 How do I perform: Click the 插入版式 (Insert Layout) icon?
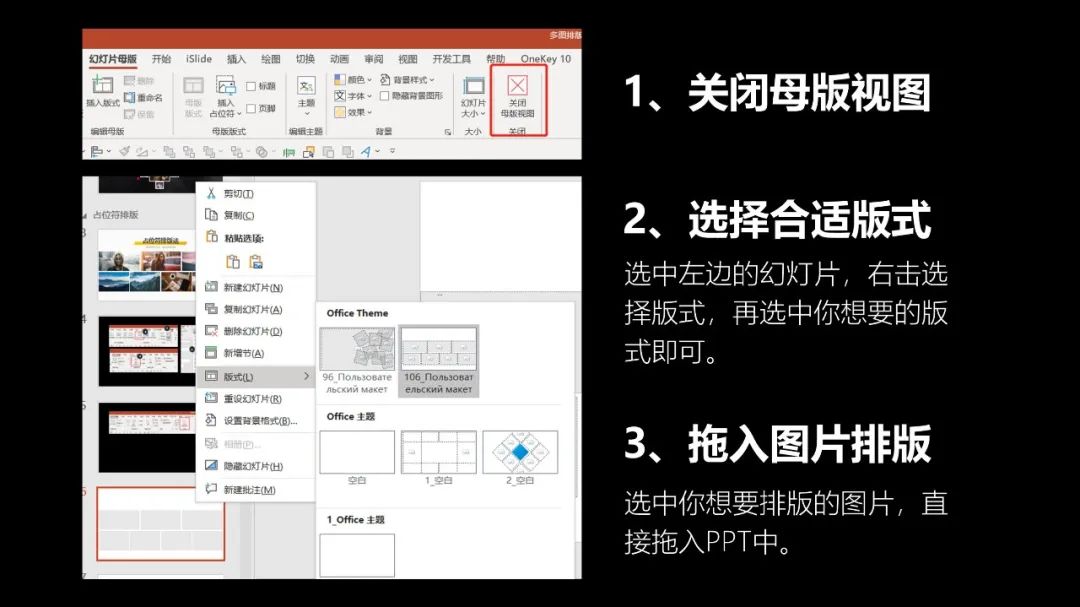(102, 87)
